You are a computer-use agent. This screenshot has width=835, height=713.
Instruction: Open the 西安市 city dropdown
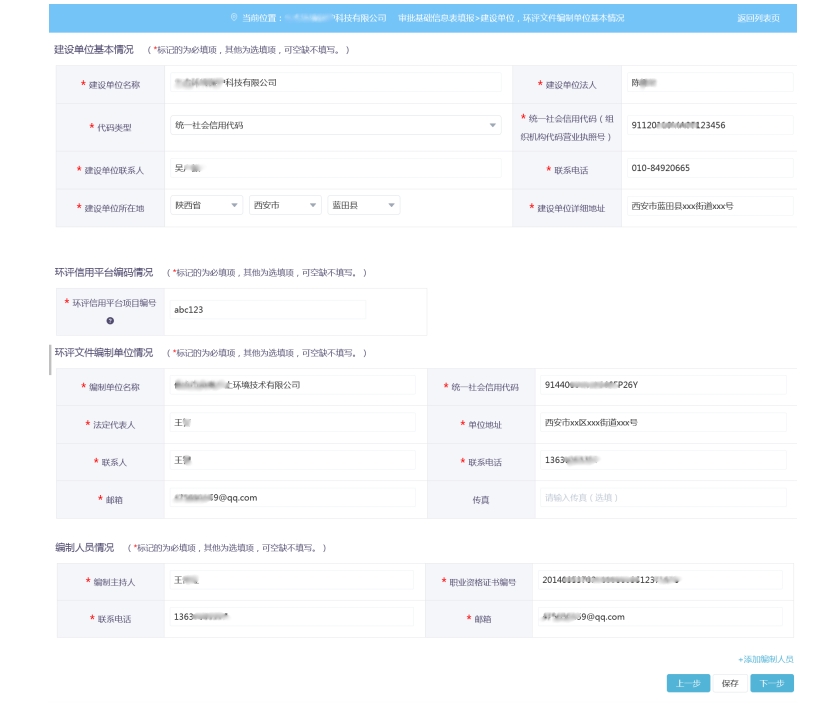point(285,205)
